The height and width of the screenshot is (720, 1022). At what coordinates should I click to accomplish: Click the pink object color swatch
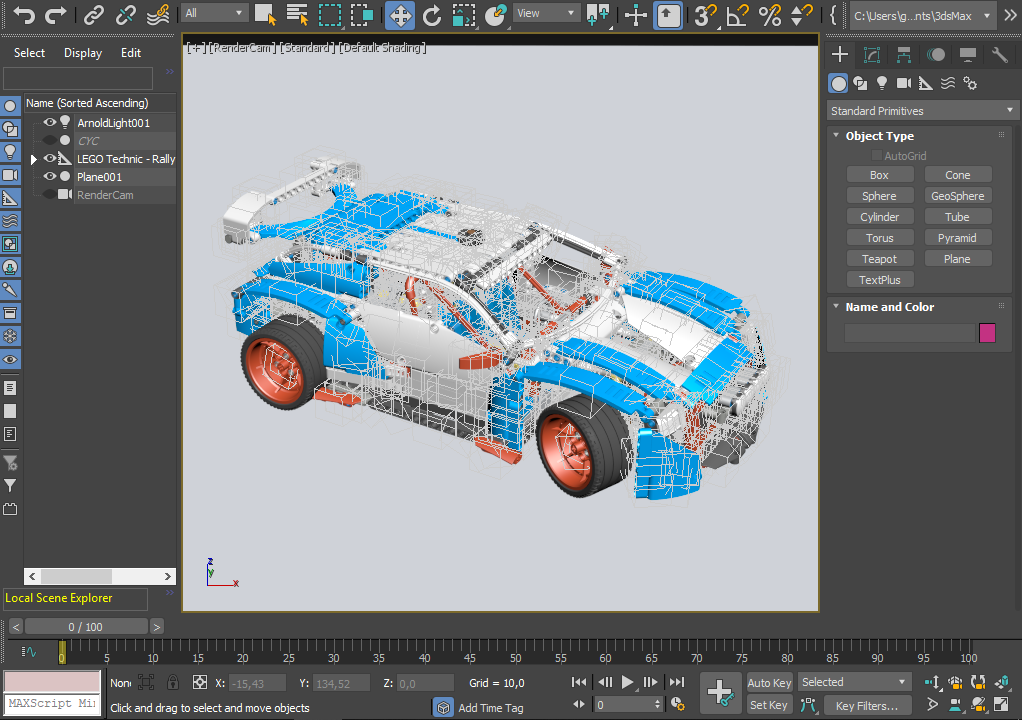[987, 333]
